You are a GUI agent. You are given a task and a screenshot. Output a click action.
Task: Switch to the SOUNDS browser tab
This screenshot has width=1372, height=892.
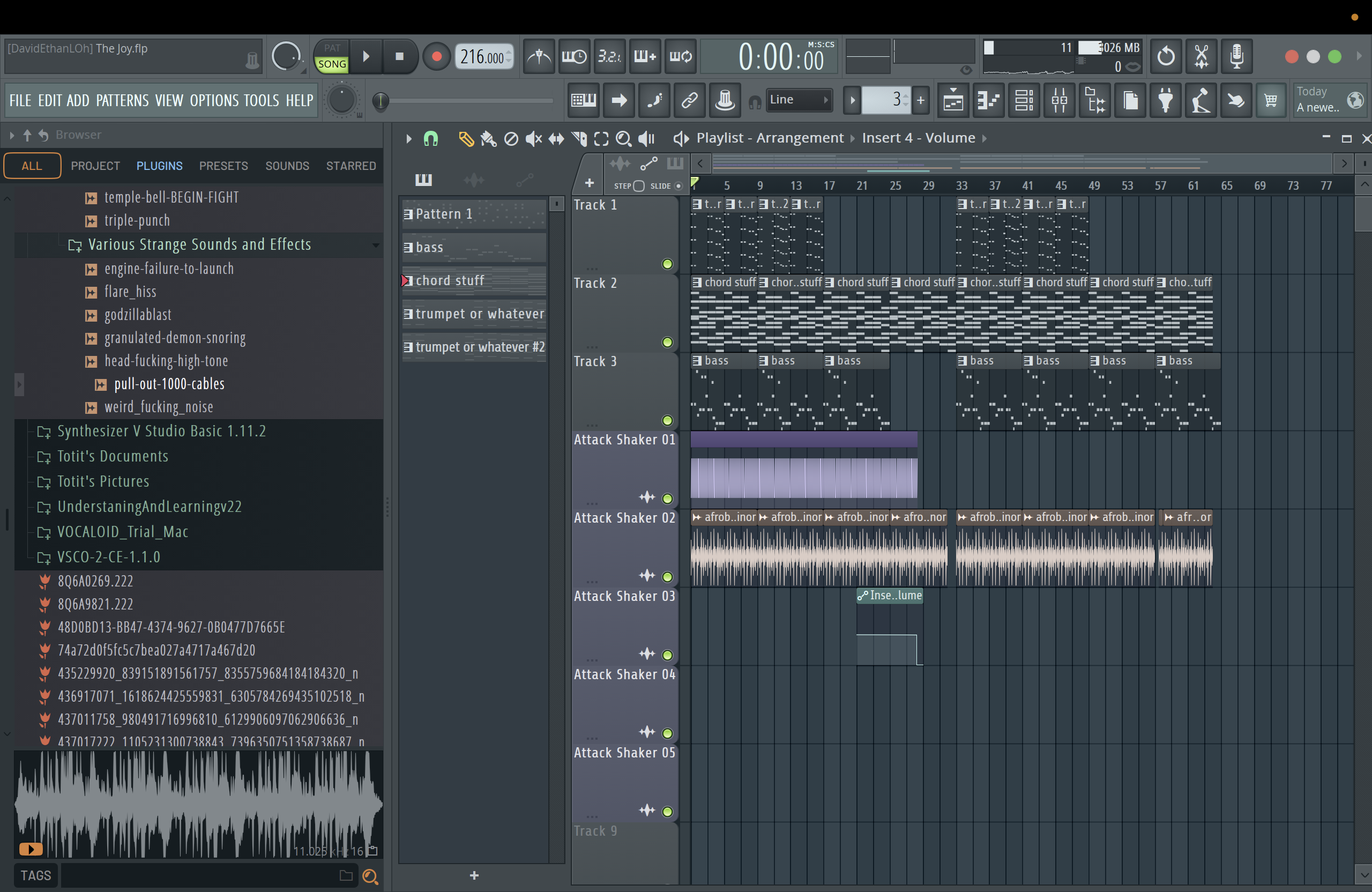287,166
